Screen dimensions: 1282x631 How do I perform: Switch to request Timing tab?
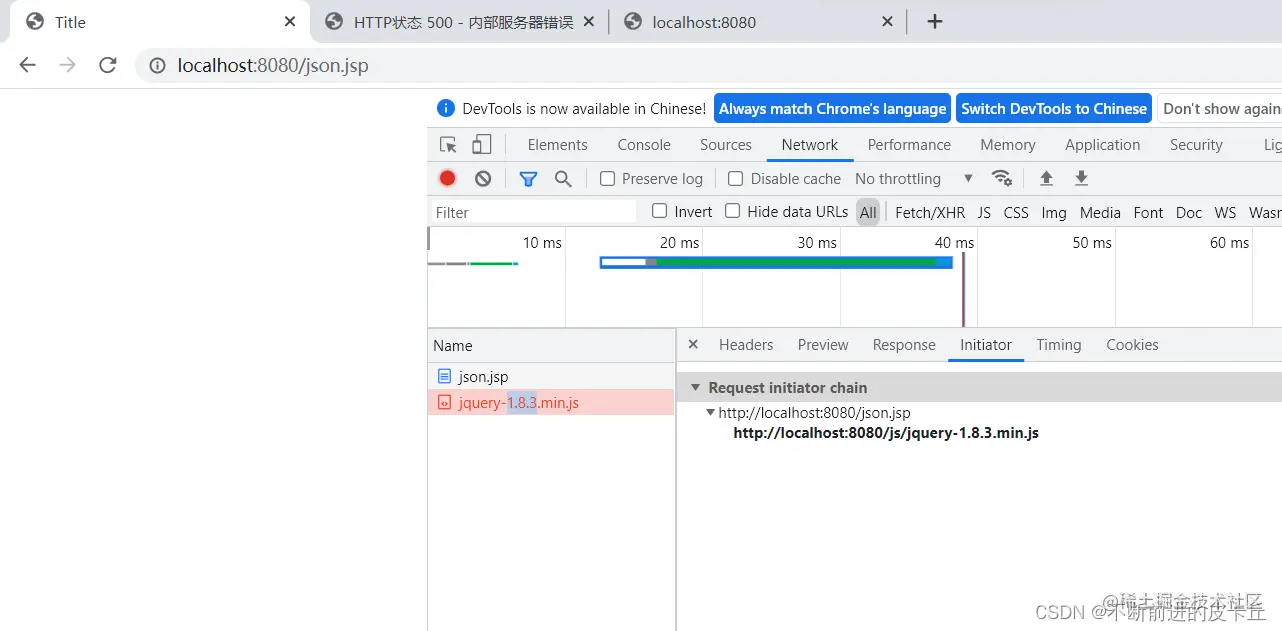point(1058,344)
